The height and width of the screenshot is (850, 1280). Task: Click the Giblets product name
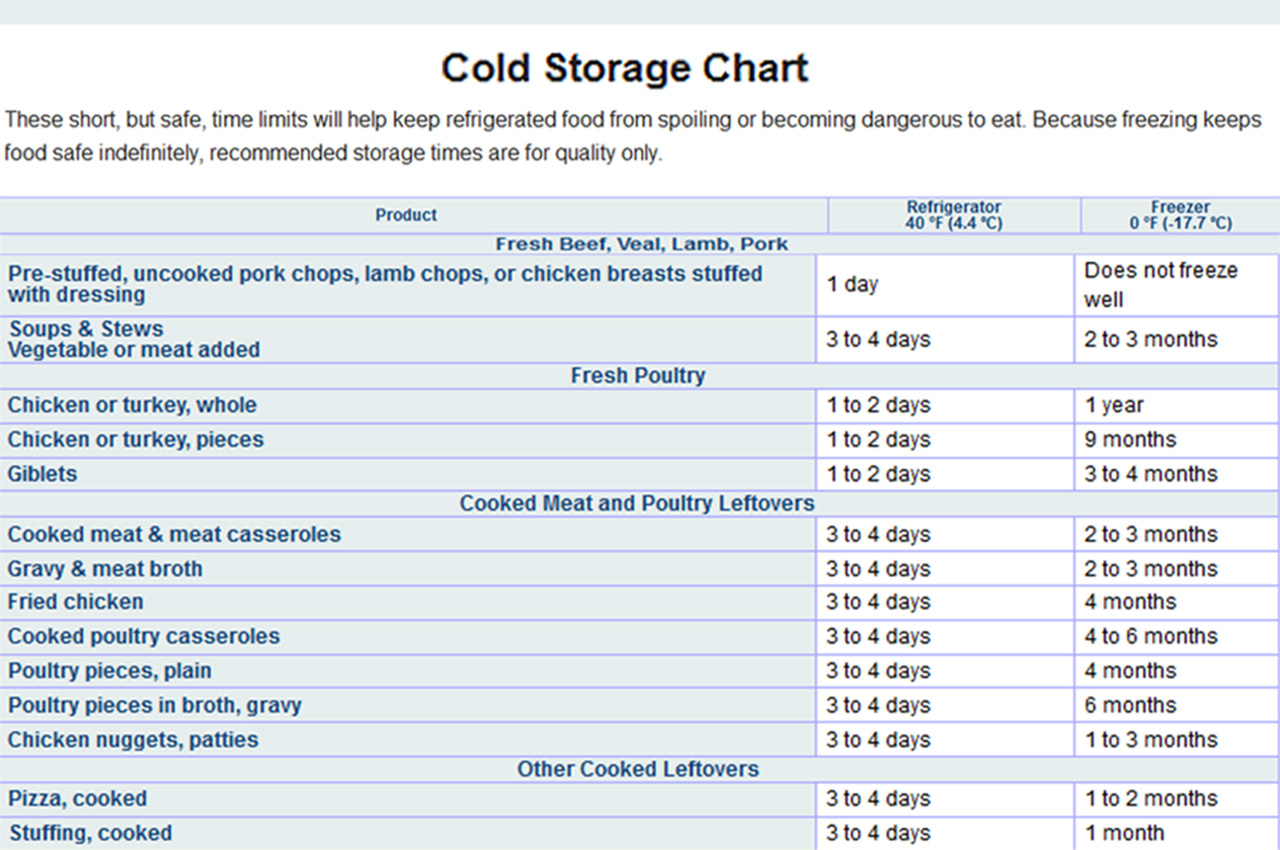click(42, 474)
